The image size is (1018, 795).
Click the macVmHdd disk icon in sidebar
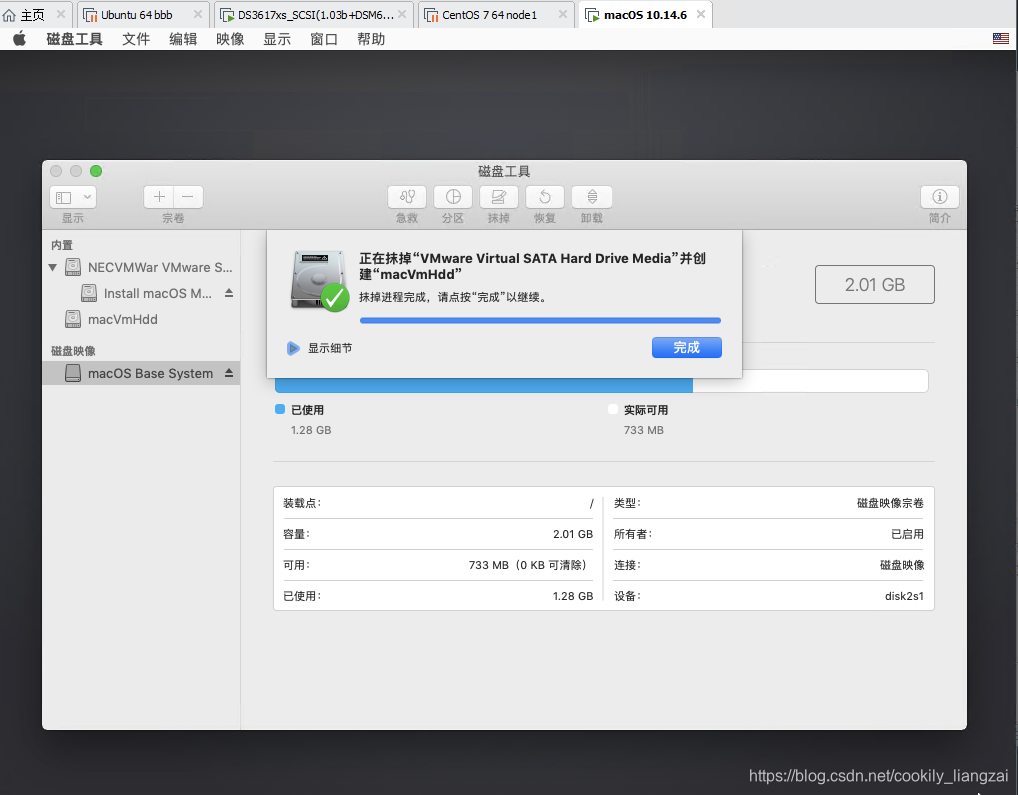coord(73,319)
